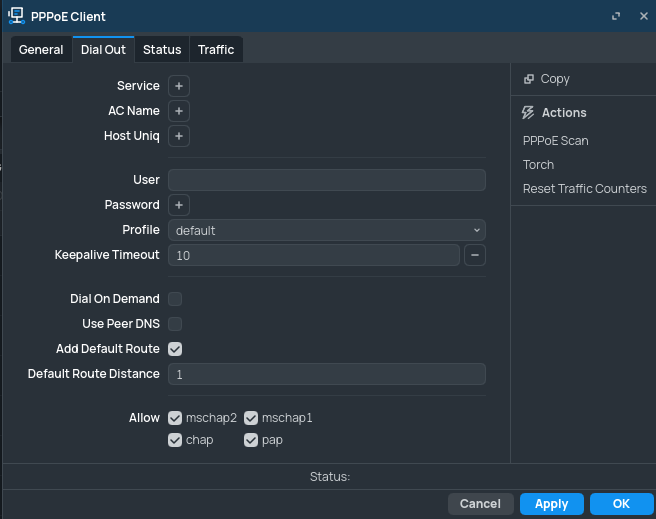The height and width of the screenshot is (519, 656).
Task: Click the Actions lightning icon
Action: click(x=528, y=112)
